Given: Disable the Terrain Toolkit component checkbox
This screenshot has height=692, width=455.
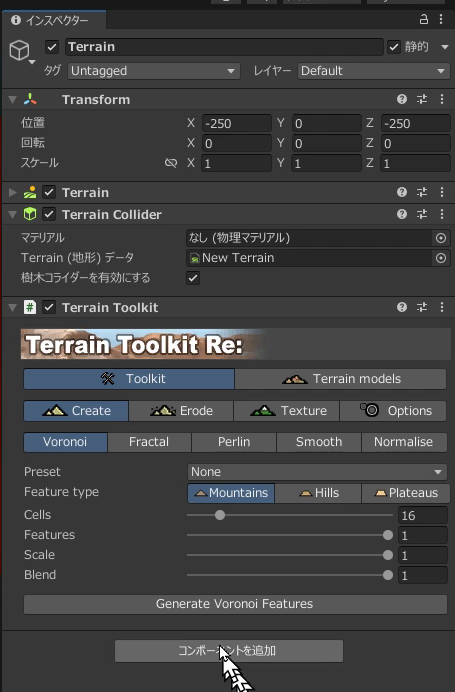Looking at the screenshot, I should (49, 307).
